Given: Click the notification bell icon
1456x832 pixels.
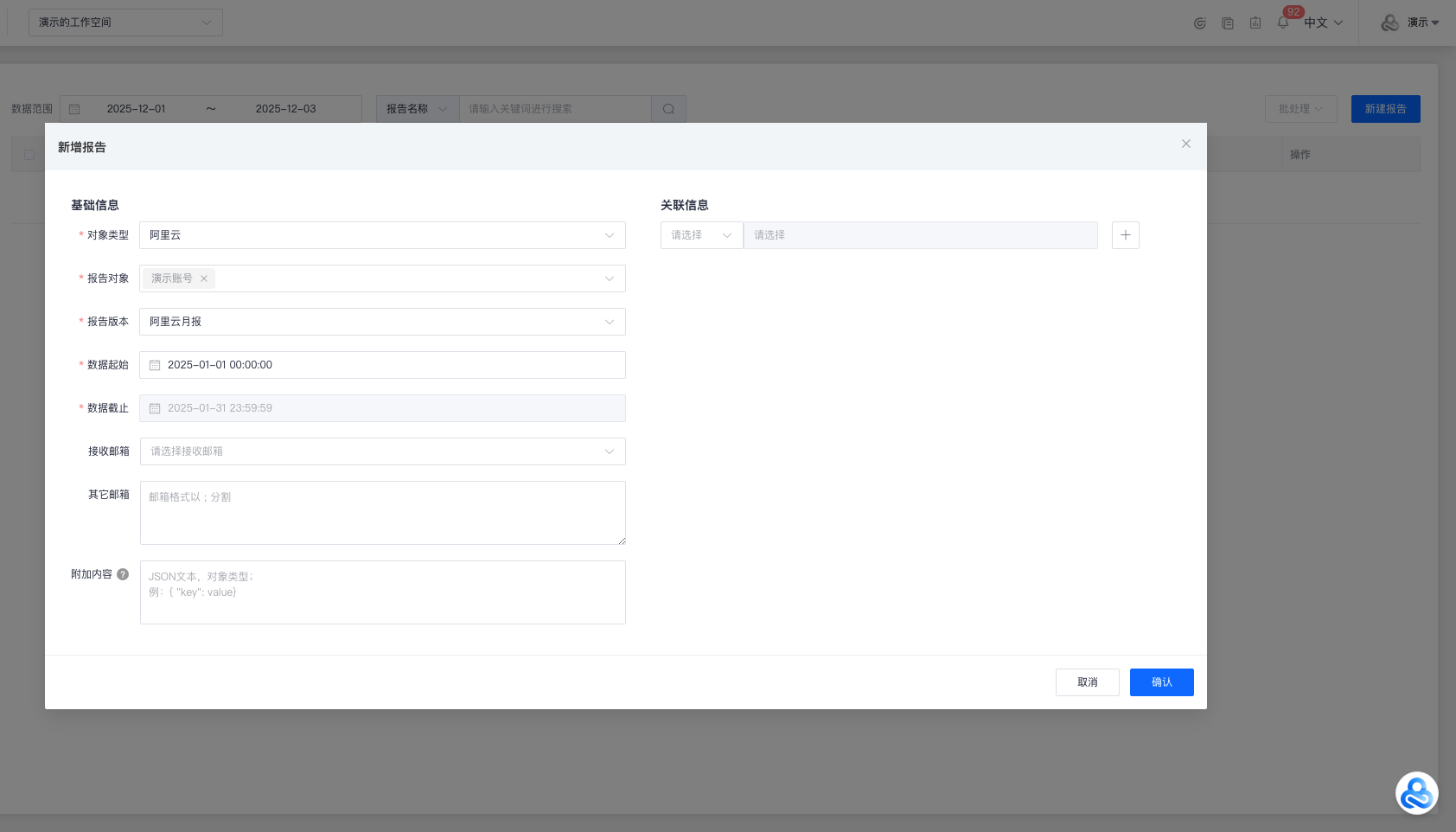Looking at the screenshot, I should click(1282, 23).
